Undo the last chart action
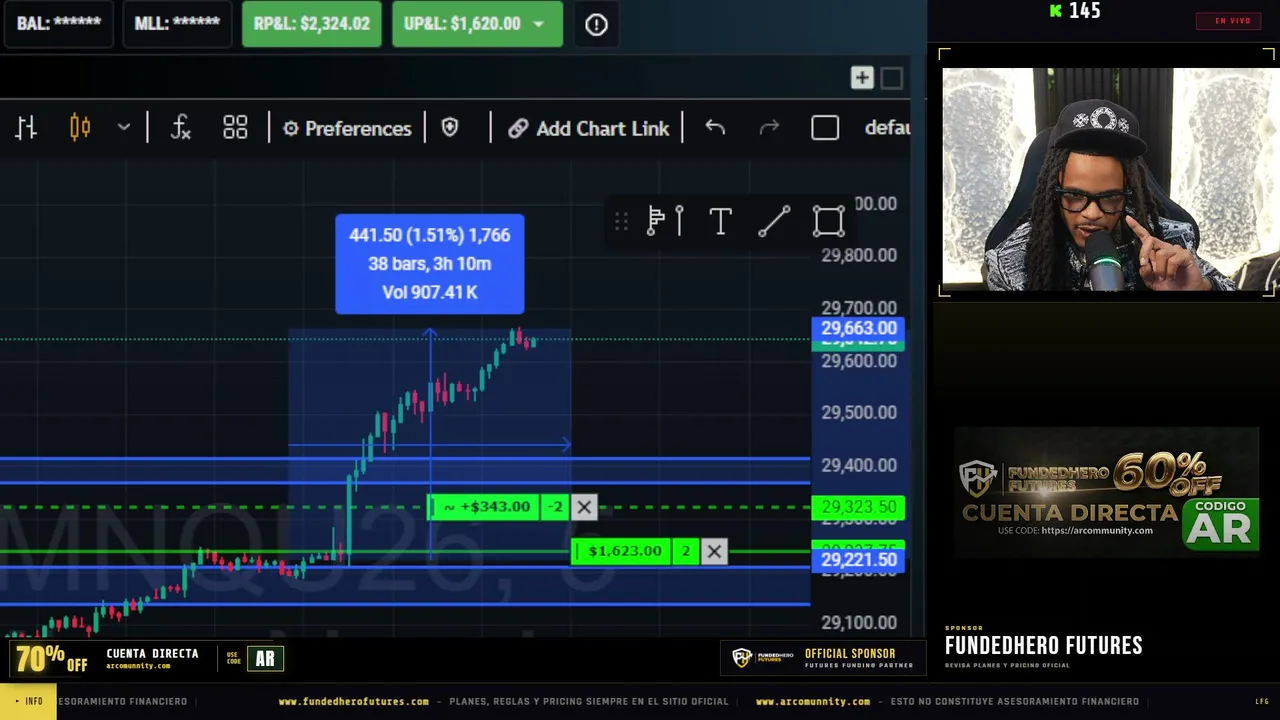 (715, 128)
